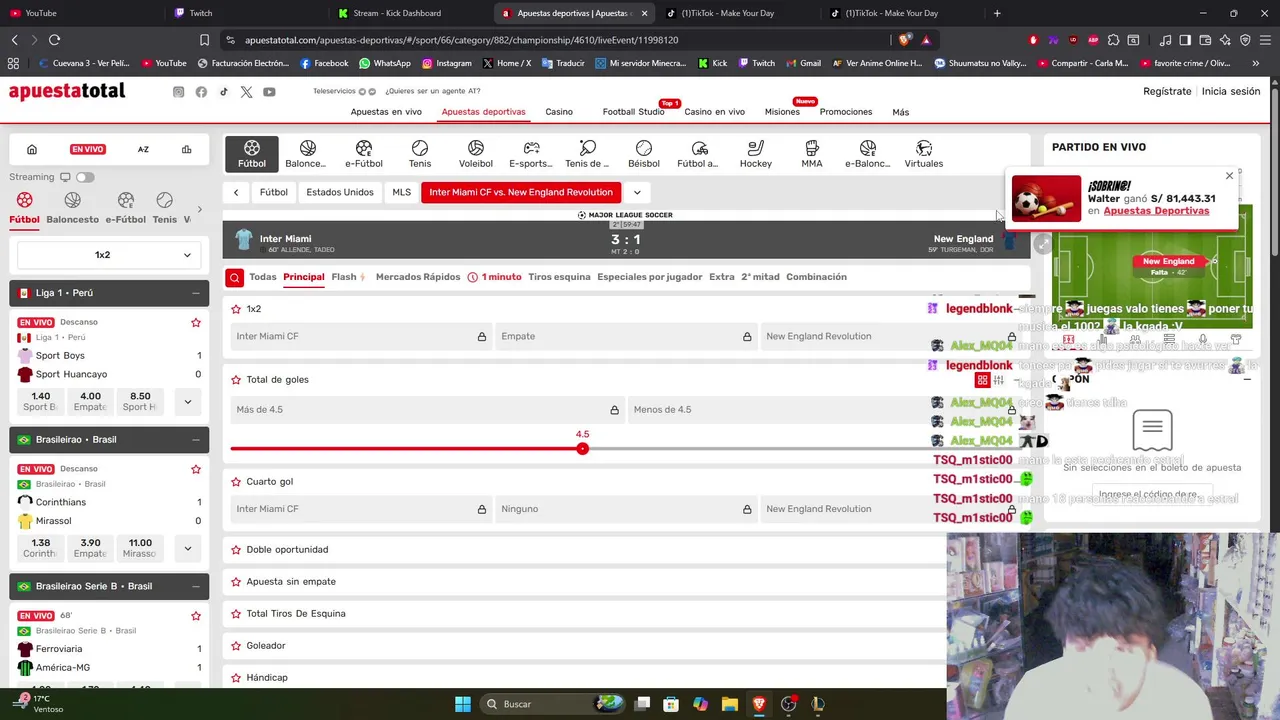Image resolution: width=1280 pixels, height=720 pixels.
Task: Open the Football Studio menu item
Action: pos(633,112)
